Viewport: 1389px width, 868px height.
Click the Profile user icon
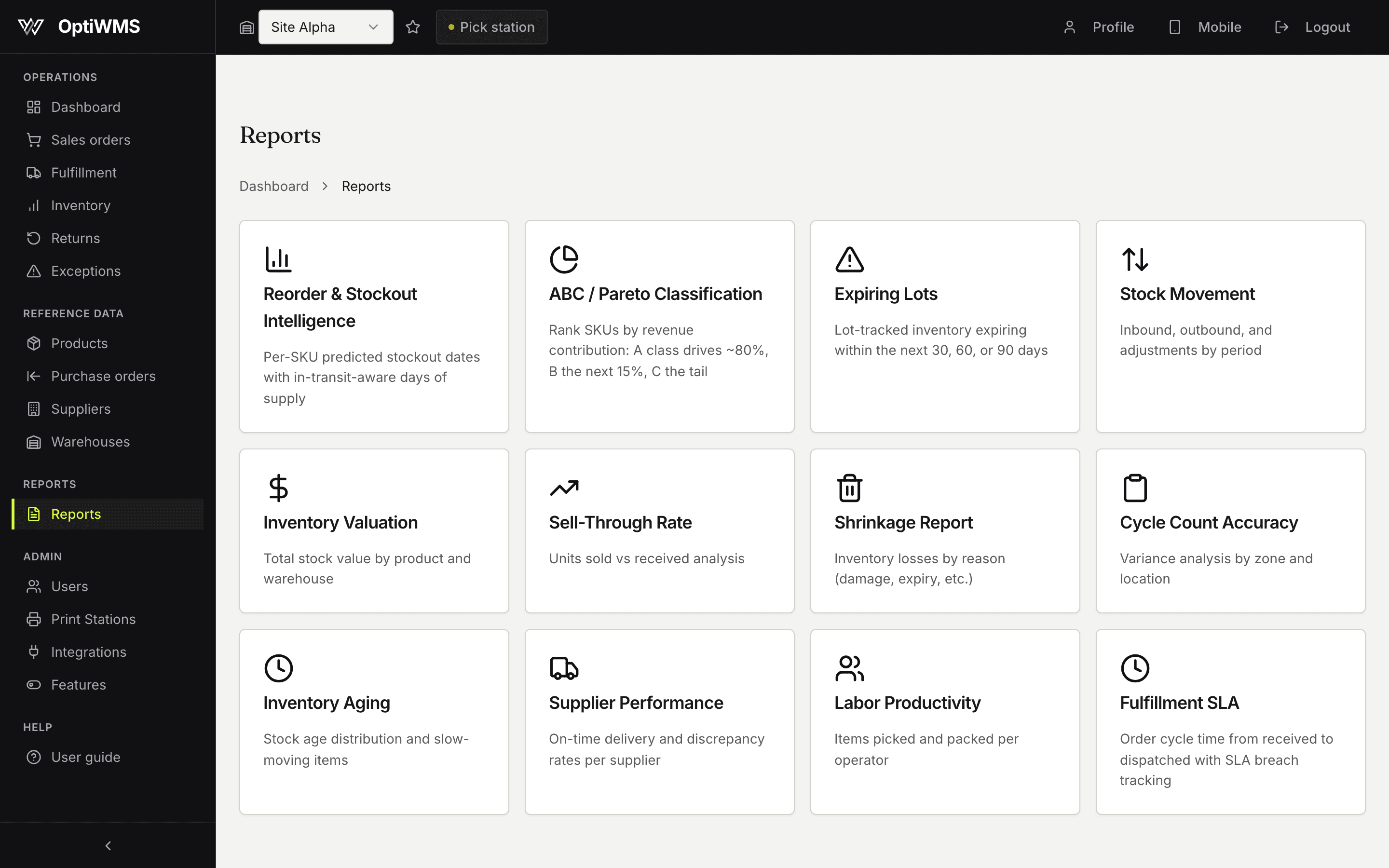coord(1069,27)
